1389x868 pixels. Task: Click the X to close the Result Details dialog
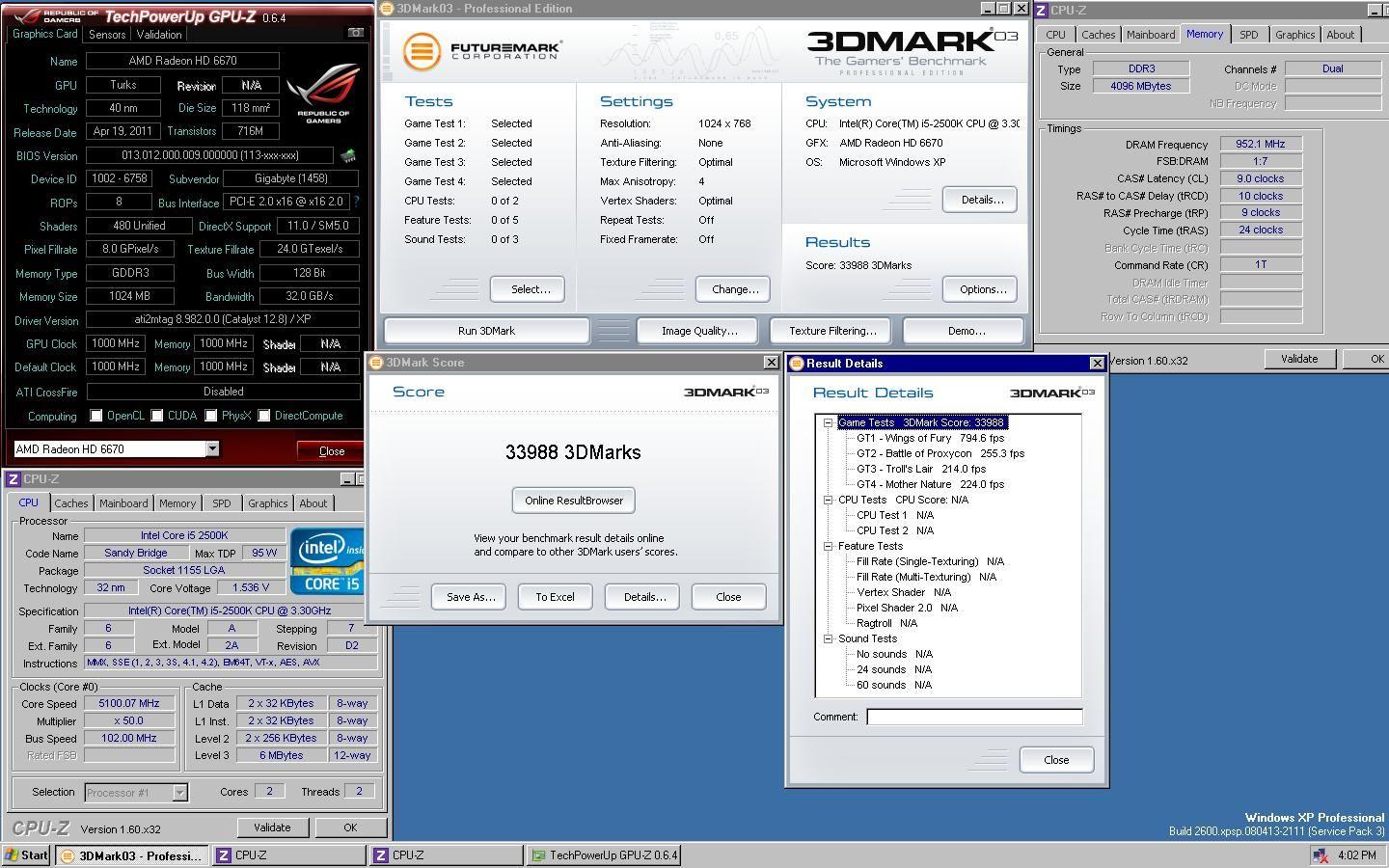[1097, 364]
